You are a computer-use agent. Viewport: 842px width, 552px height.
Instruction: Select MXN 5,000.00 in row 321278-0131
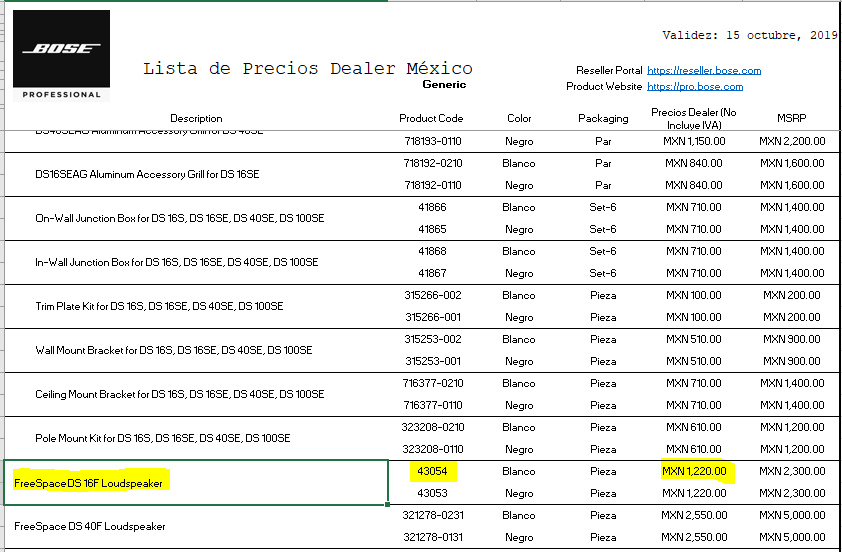[x=792, y=538]
